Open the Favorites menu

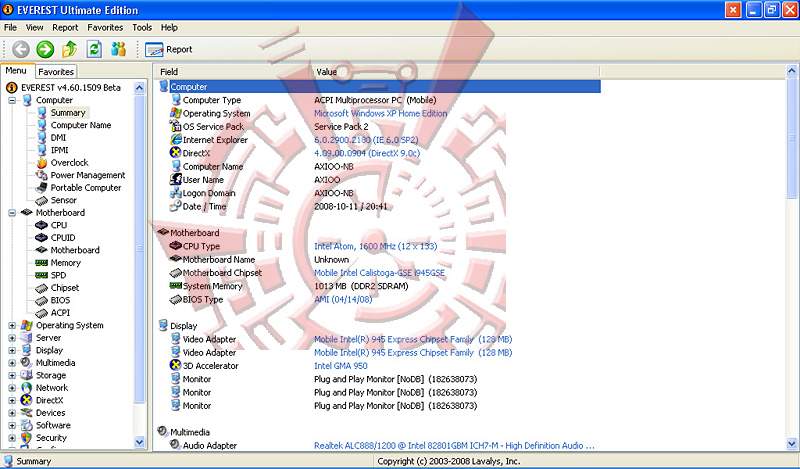[105, 28]
